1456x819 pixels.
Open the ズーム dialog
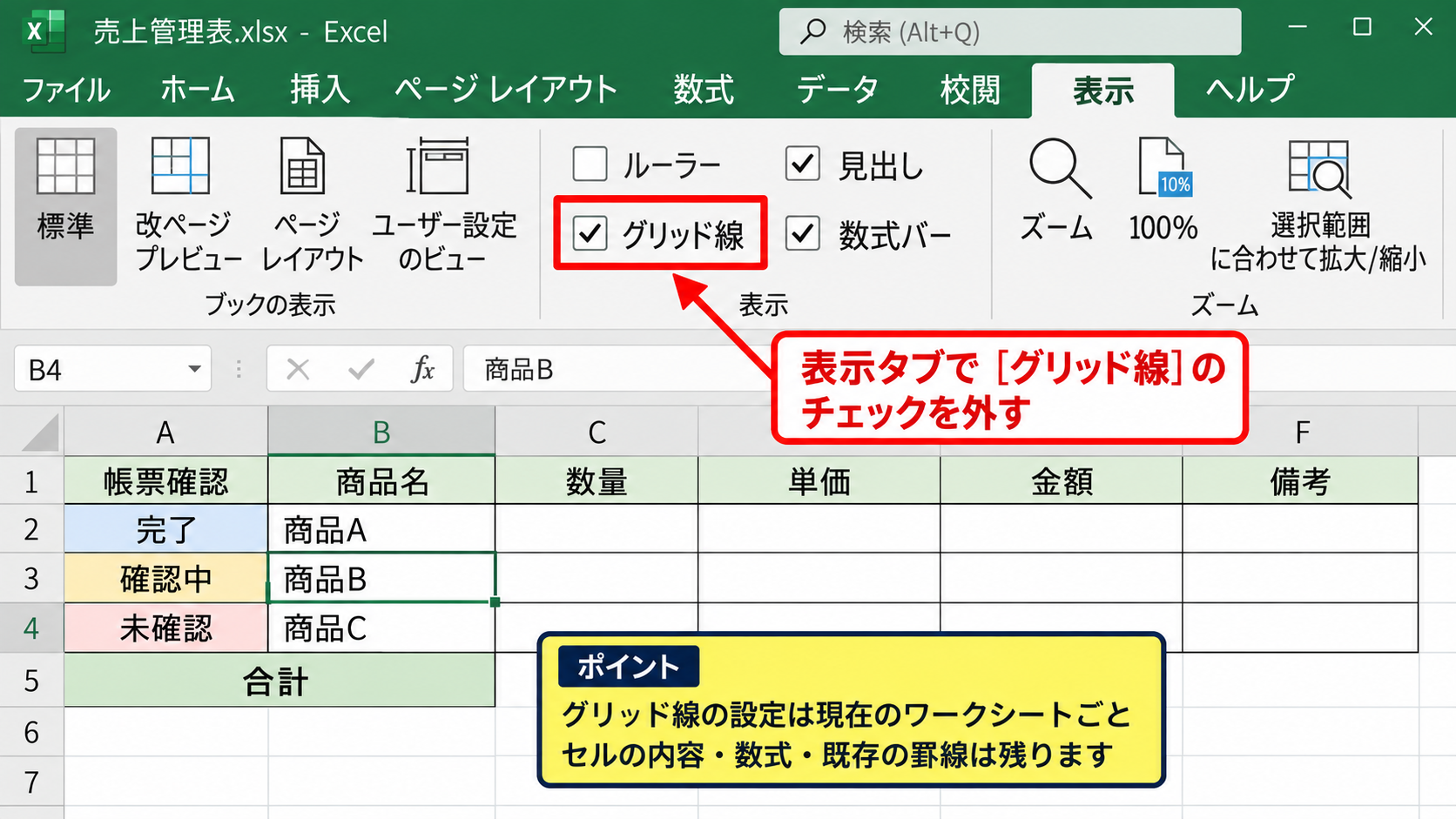click(x=1056, y=191)
